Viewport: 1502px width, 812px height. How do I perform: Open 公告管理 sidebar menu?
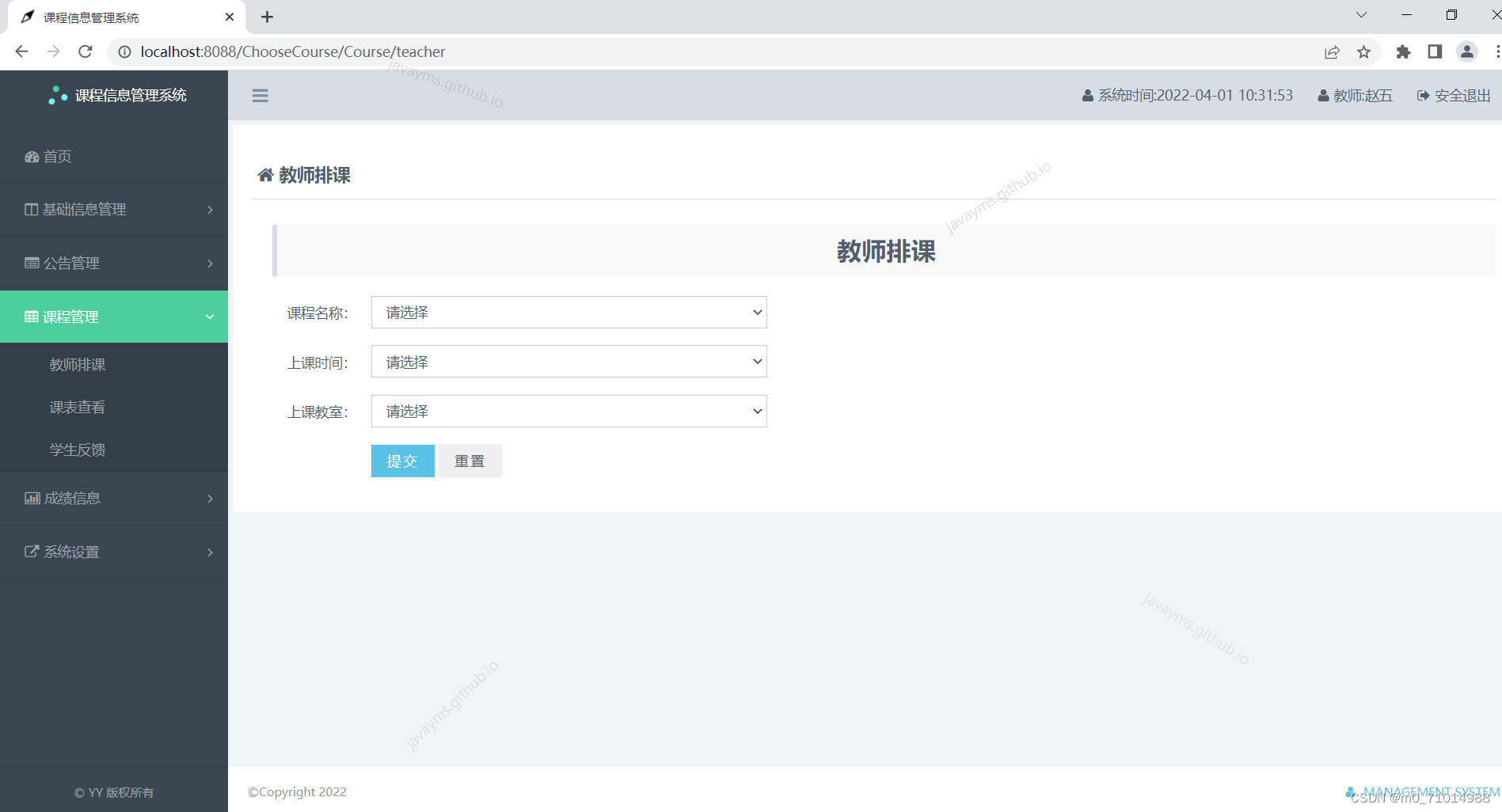coord(114,264)
